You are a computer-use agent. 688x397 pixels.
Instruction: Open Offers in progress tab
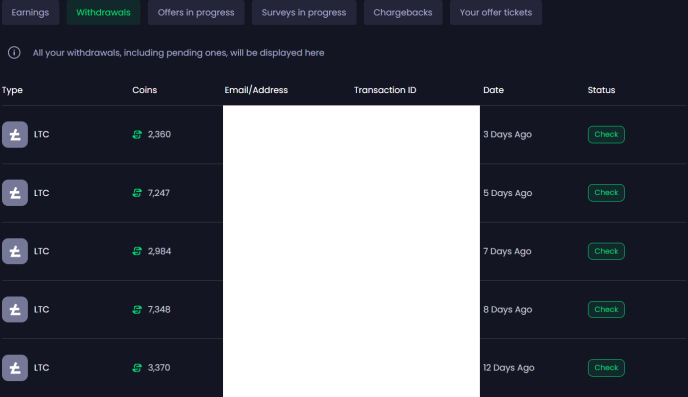[196, 12]
